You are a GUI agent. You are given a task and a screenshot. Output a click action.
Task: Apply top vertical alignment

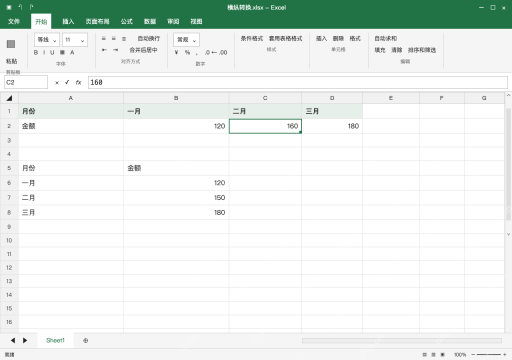(x=104, y=39)
